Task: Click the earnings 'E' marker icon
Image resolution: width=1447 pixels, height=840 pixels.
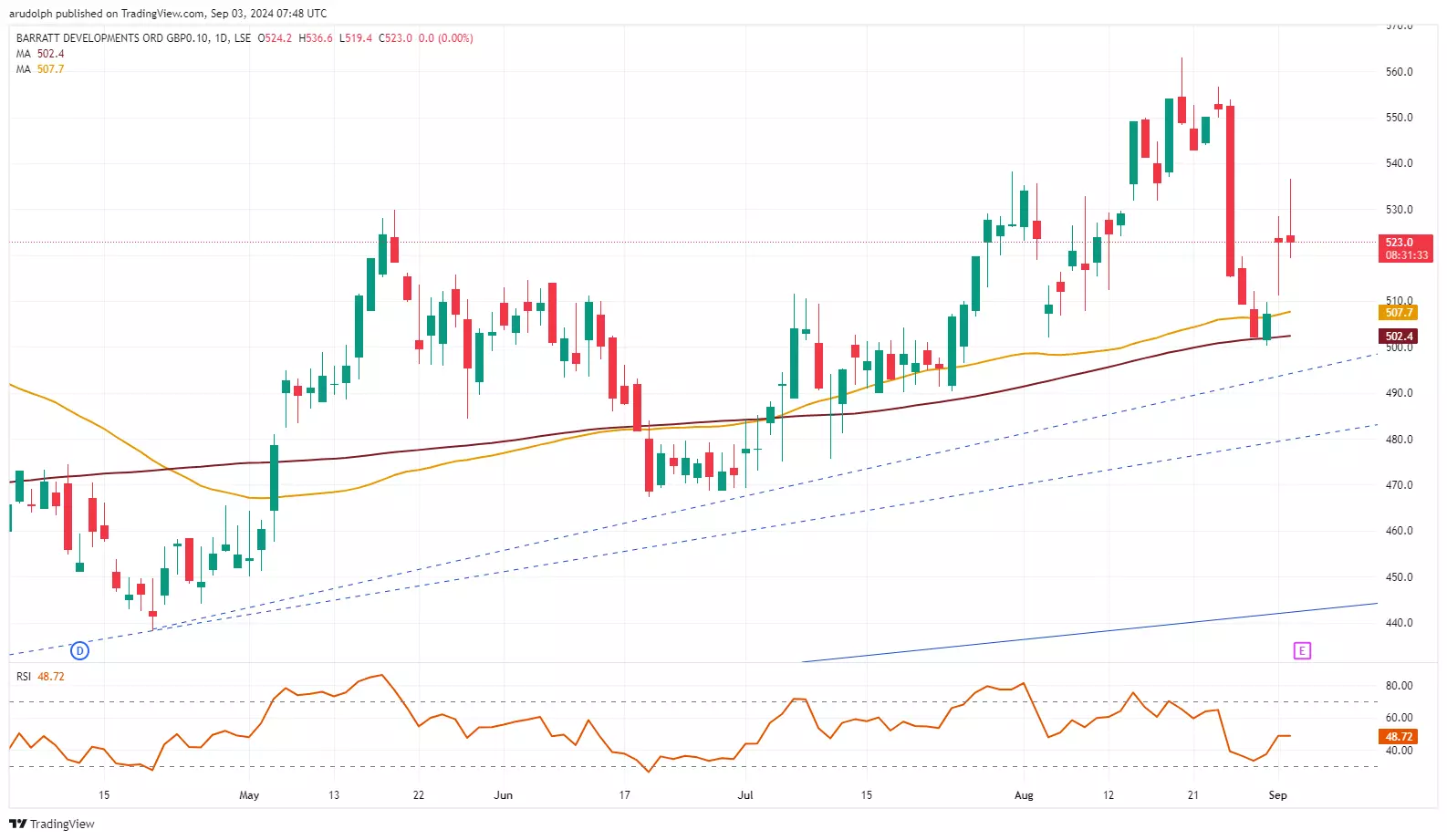Action: [x=1302, y=650]
